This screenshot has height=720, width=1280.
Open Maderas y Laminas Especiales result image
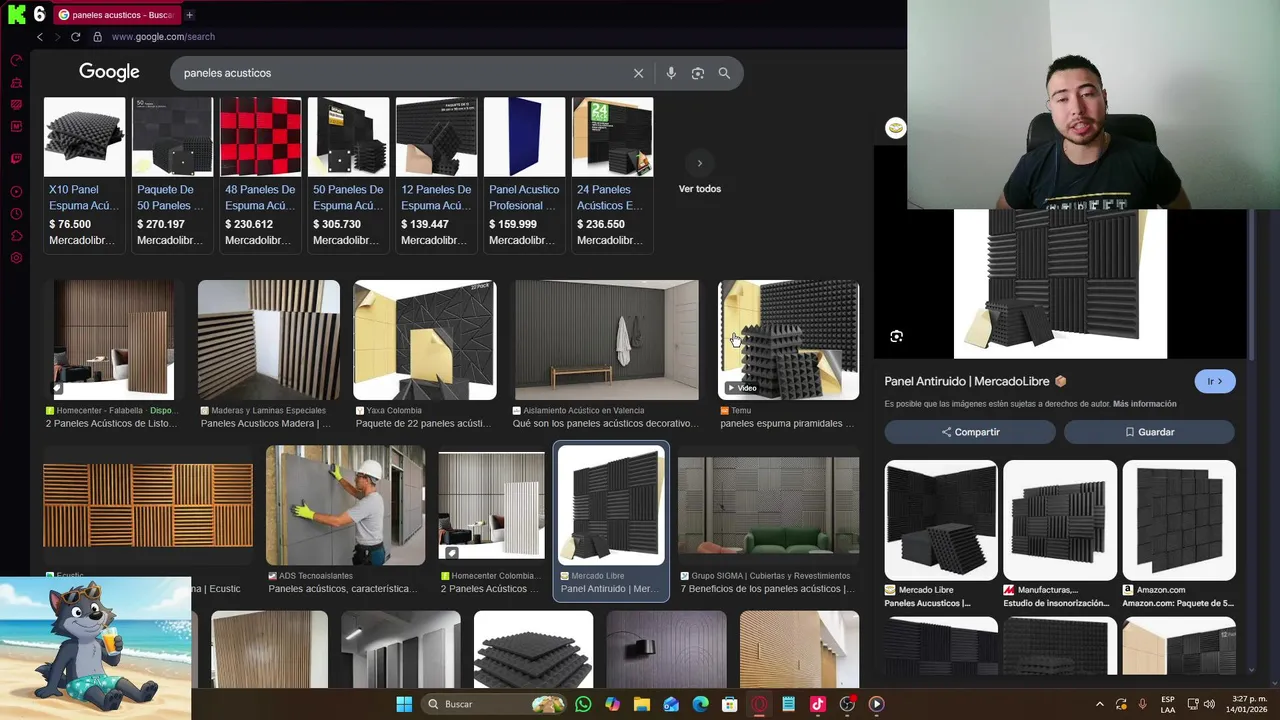268,340
